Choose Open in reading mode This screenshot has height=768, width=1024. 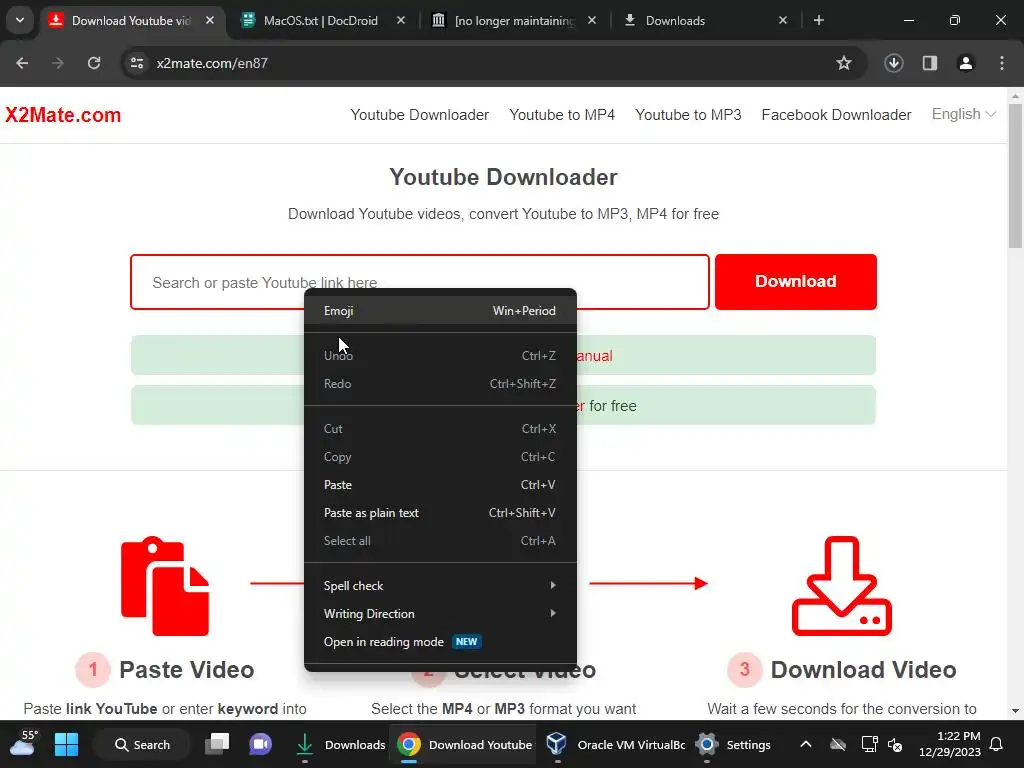[x=440, y=642]
